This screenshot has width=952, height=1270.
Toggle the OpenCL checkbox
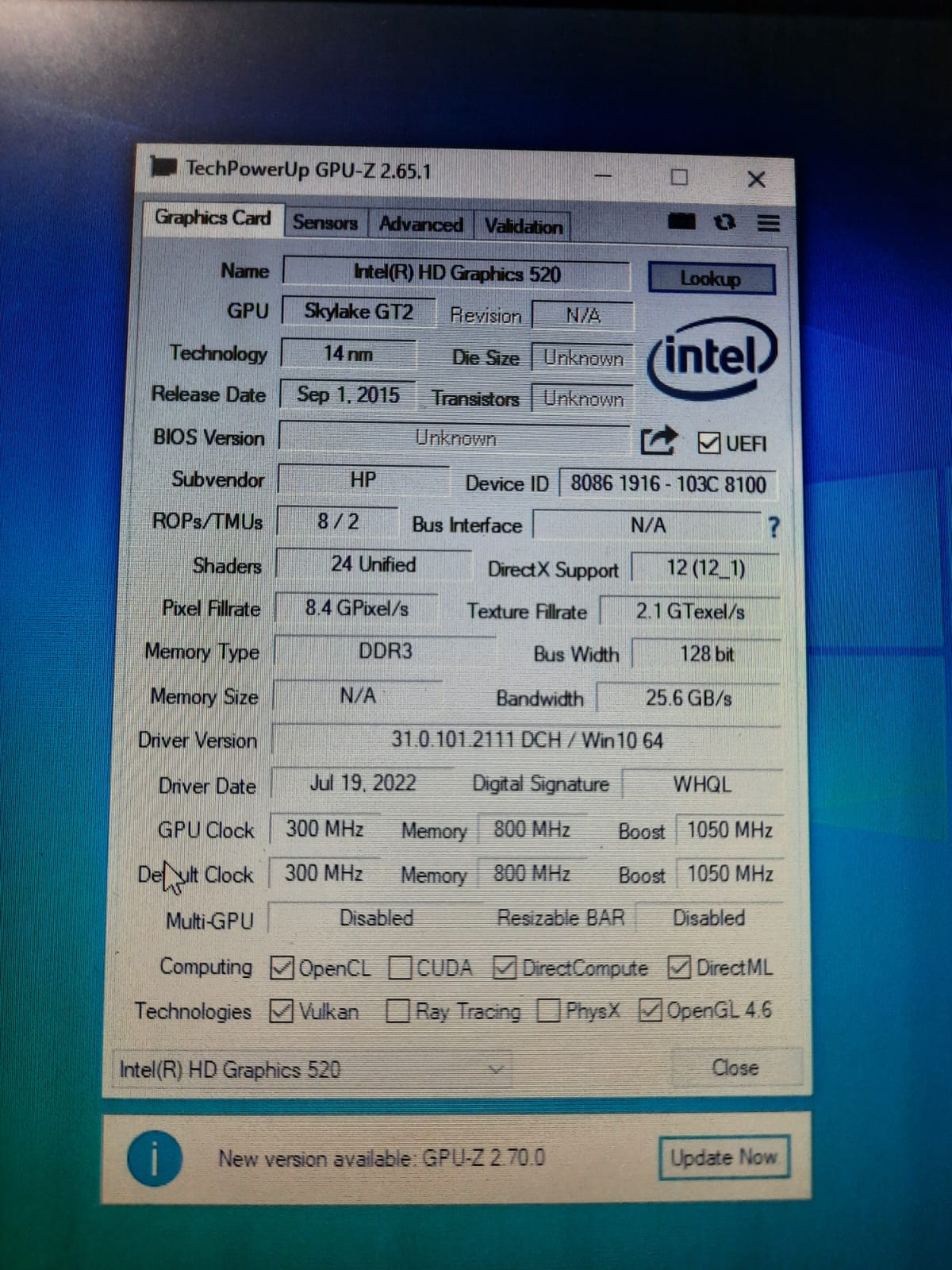coord(281,968)
